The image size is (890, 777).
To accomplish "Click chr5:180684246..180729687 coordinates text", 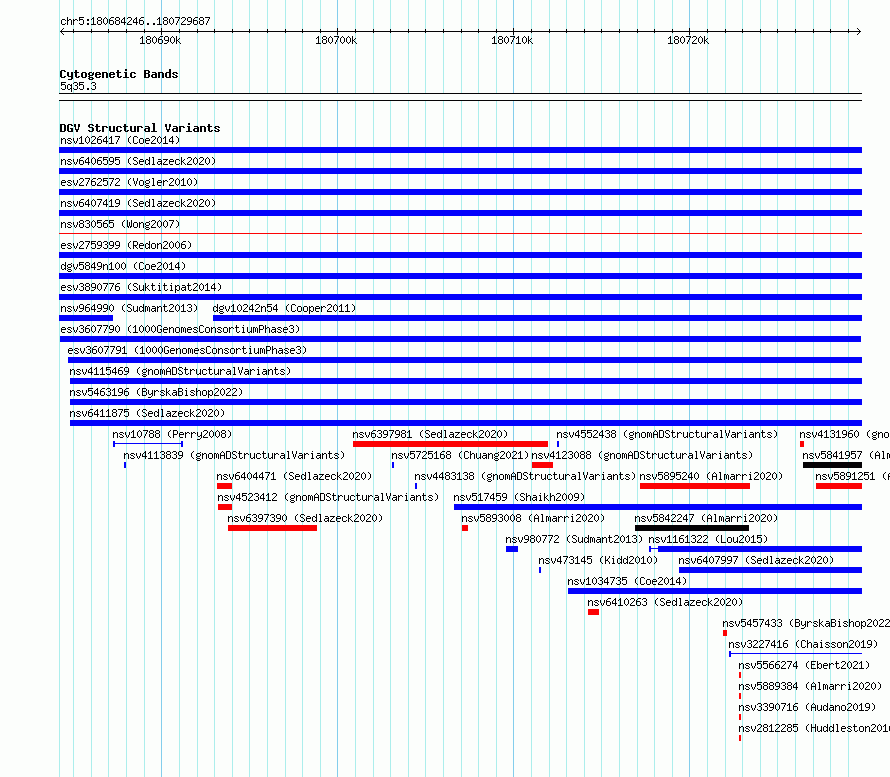I will coord(135,22).
